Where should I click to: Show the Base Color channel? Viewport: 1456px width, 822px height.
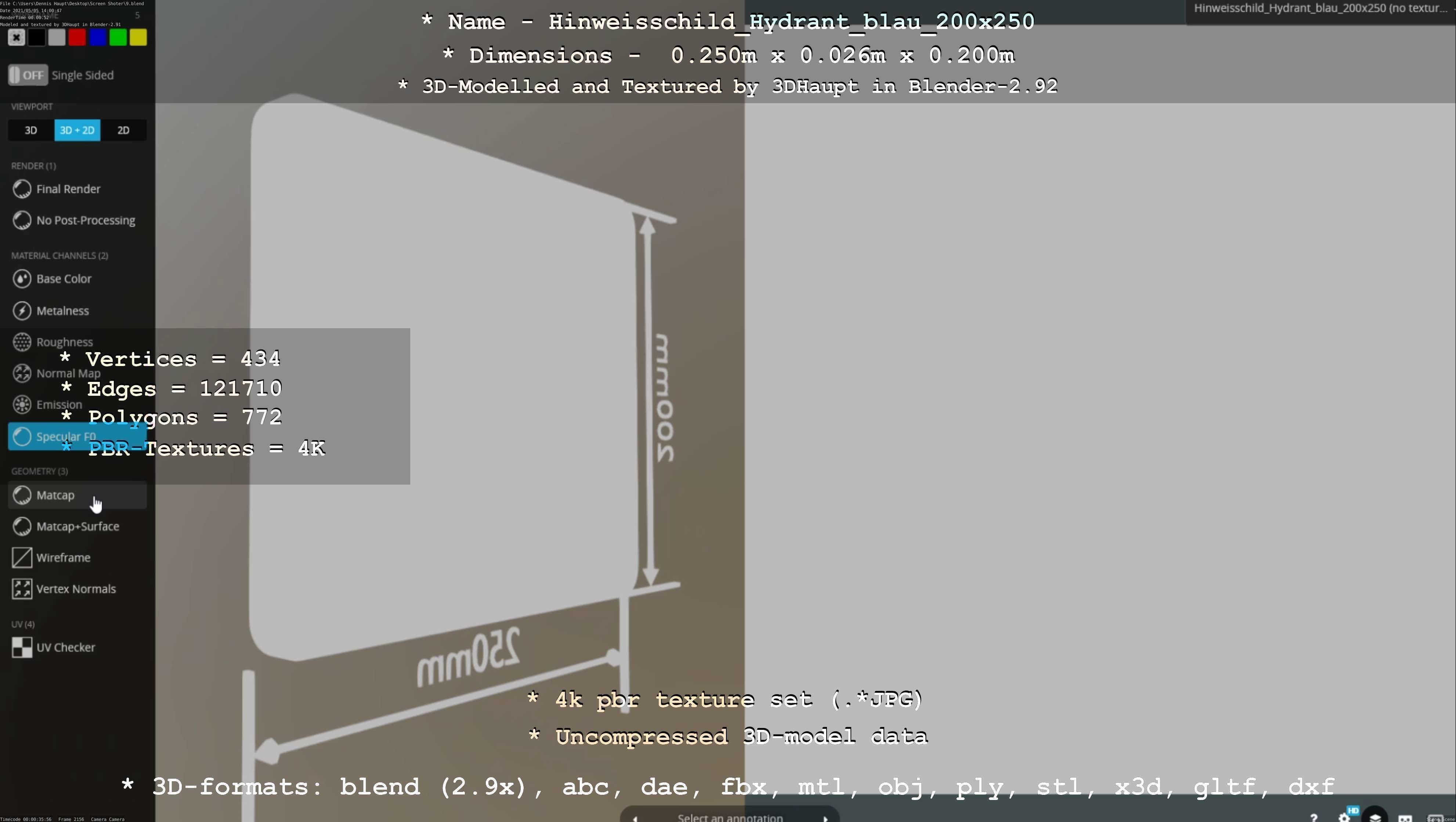(x=63, y=279)
